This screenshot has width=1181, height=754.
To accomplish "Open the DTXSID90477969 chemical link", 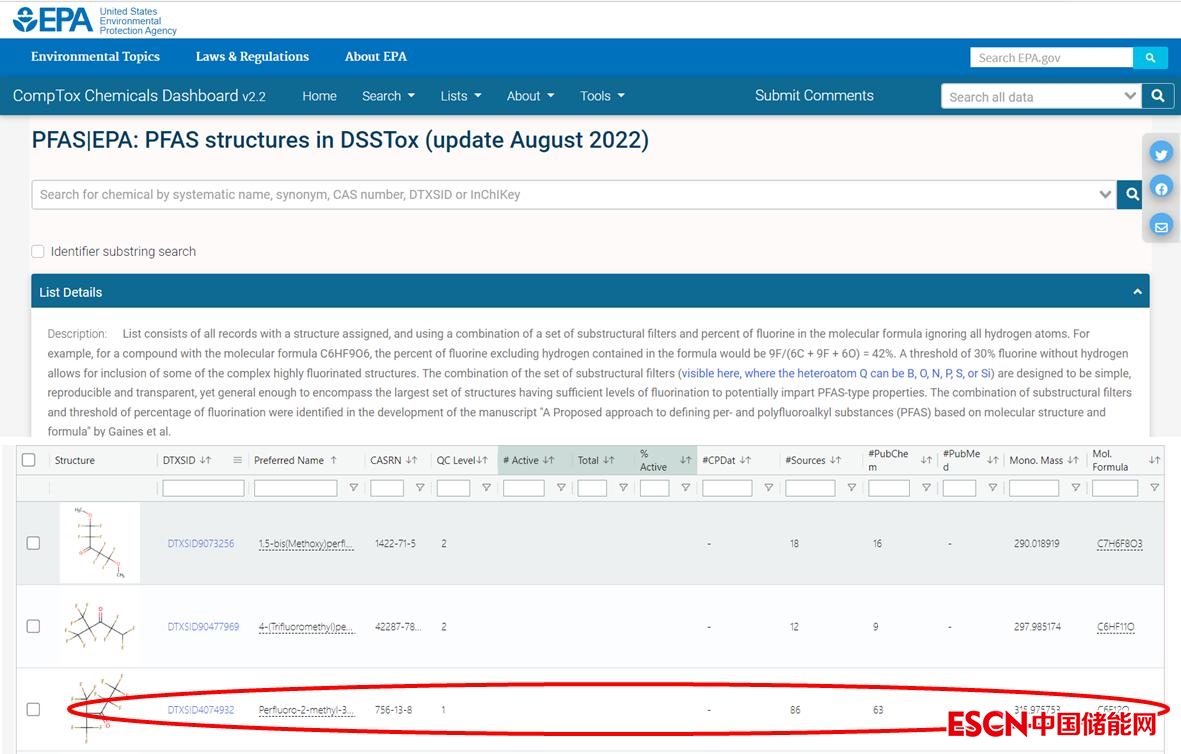I will pyautogui.click(x=203, y=627).
